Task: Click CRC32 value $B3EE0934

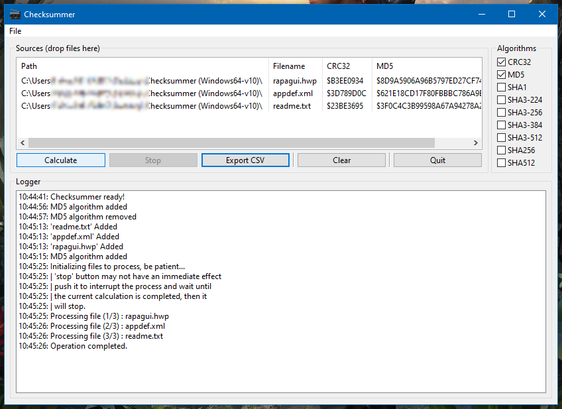Action: pos(345,81)
